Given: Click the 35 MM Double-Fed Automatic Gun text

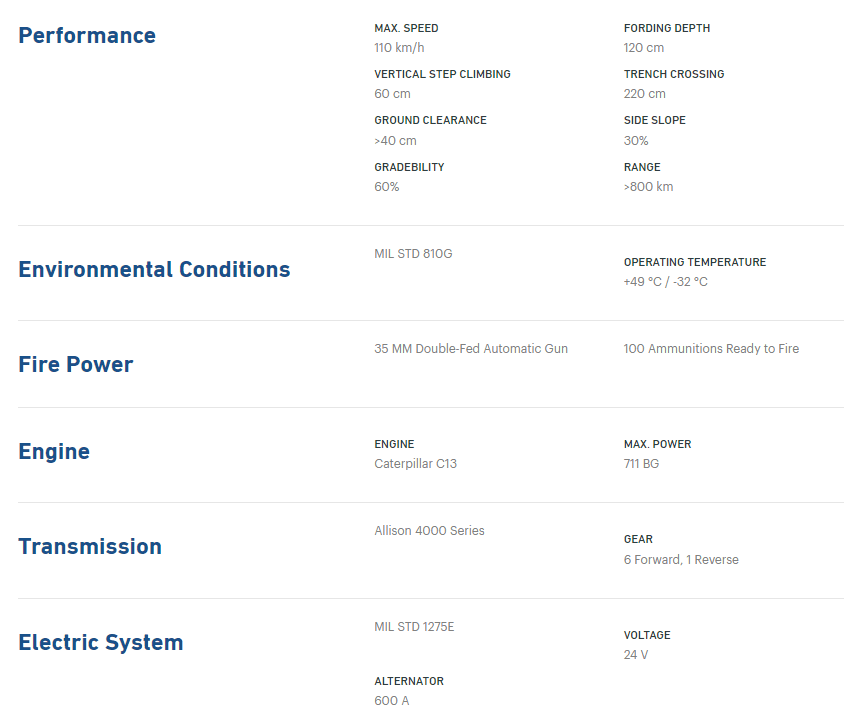Looking at the screenshot, I should [x=471, y=349].
